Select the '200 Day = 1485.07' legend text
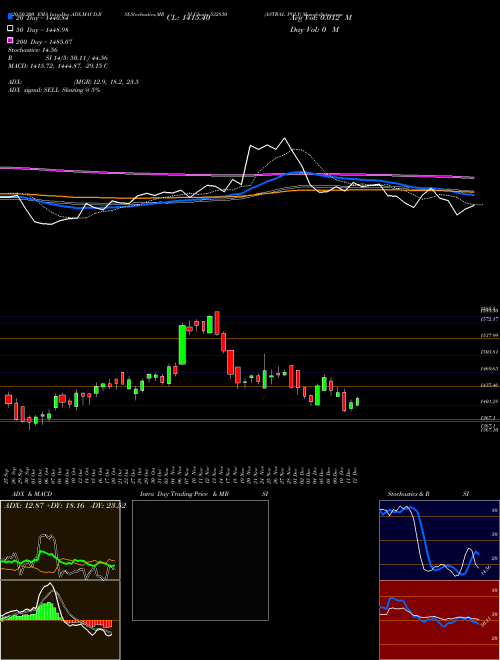 (44, 42)
